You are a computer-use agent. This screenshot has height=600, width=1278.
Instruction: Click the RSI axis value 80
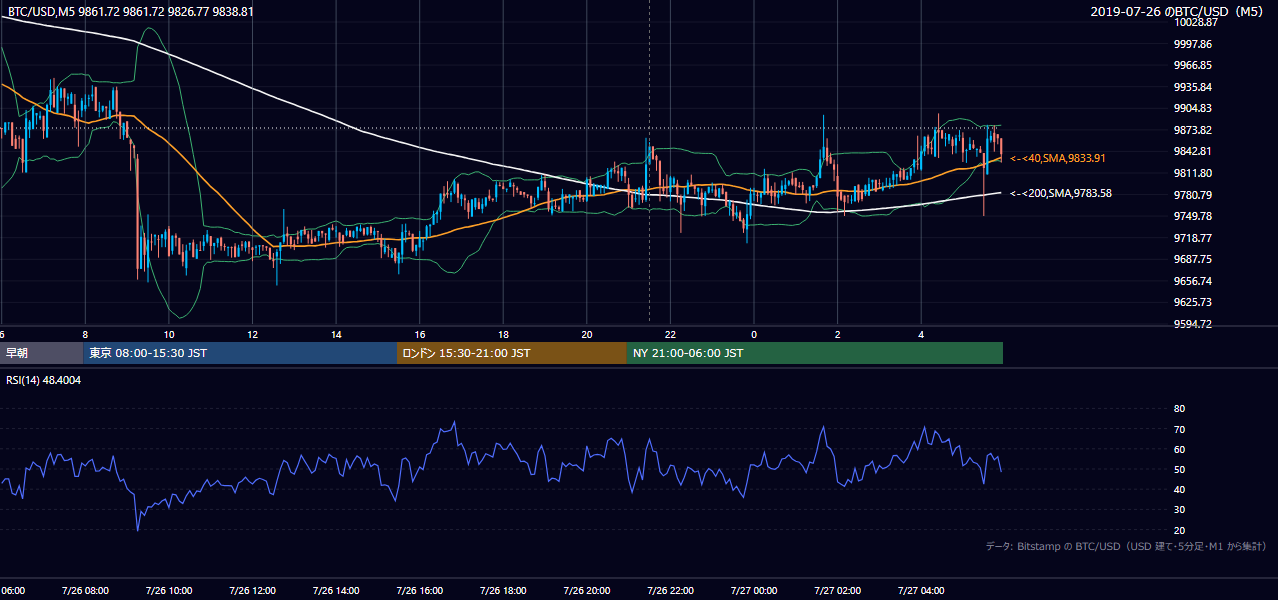coord(1179,409)
